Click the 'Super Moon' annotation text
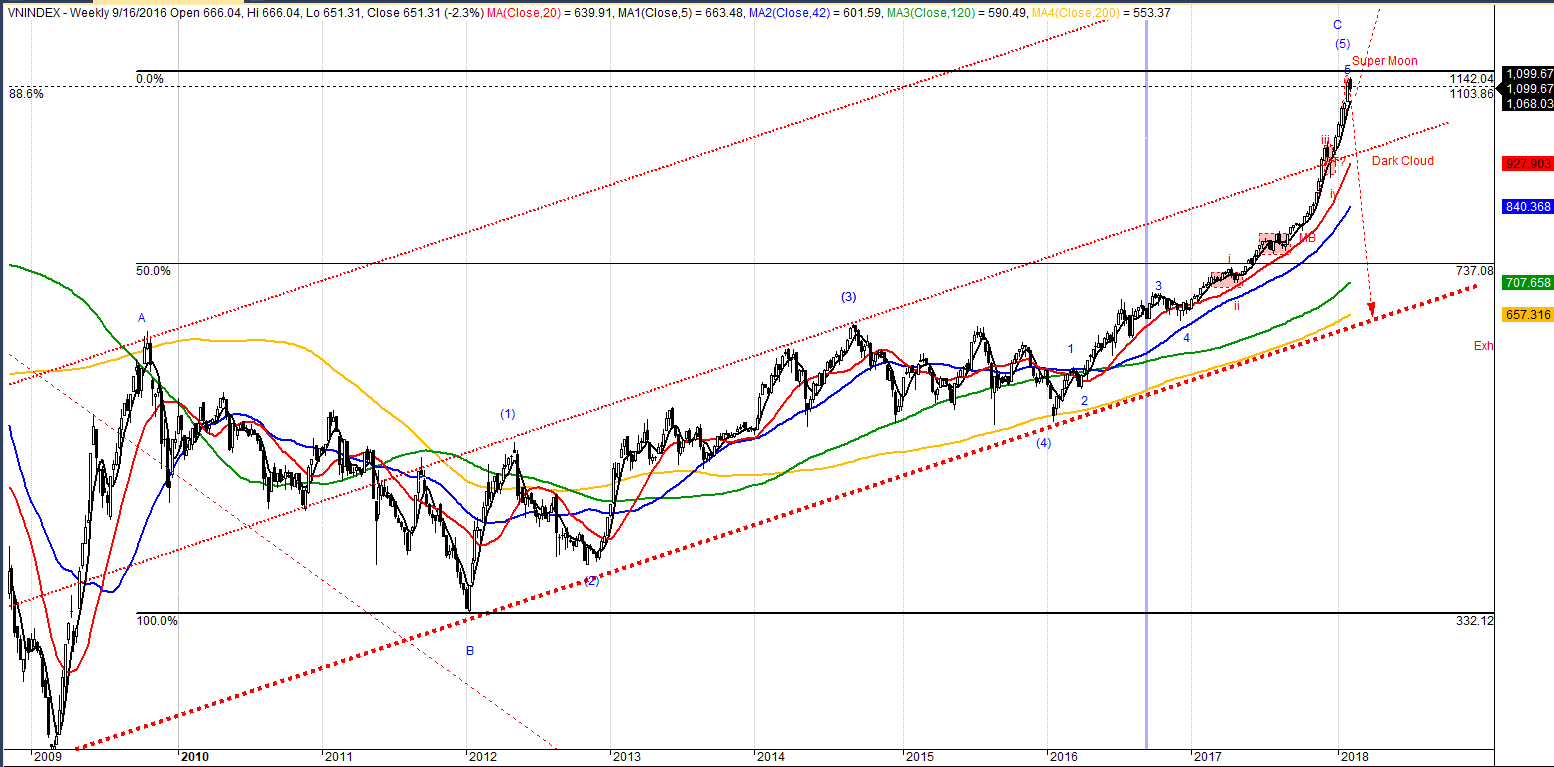Screen dimensions: 1554x767 click(1384, 61)
